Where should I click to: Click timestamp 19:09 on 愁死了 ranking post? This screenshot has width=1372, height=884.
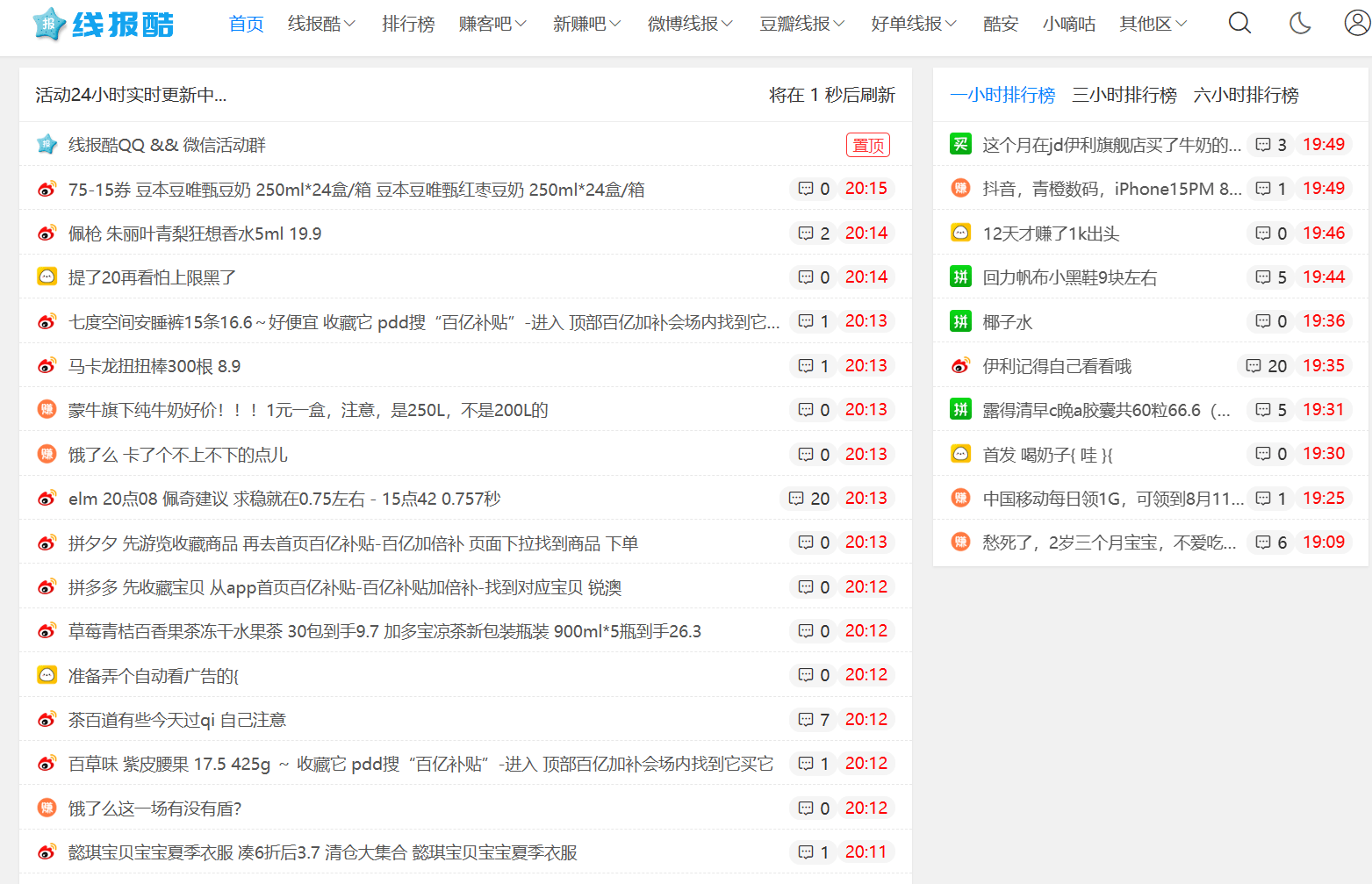(1324, 543)
